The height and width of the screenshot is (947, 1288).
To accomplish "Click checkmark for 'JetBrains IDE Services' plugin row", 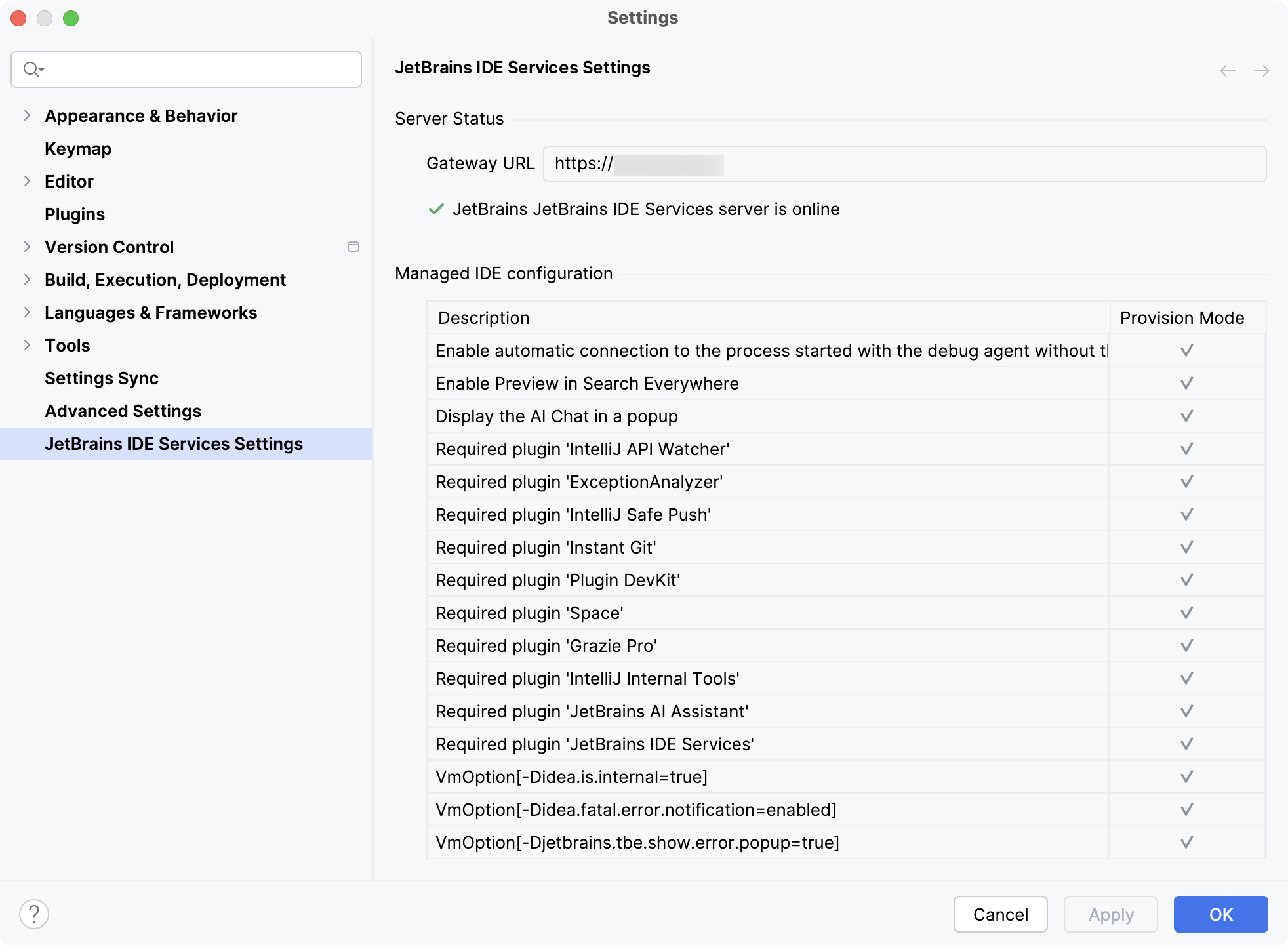I will (x=1186, y=744).
